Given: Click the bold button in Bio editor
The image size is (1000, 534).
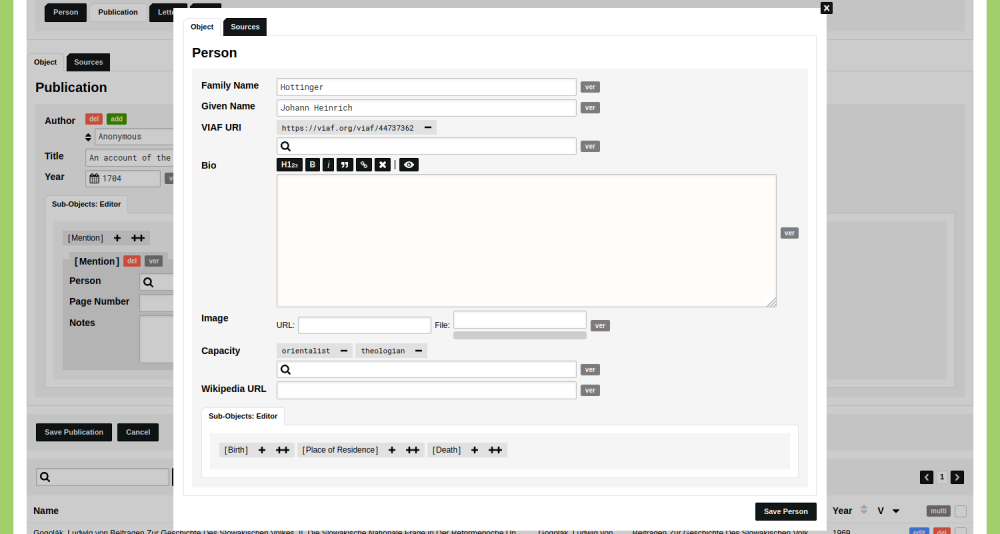Looking at the screenshot, I should [x=312, y=165].
